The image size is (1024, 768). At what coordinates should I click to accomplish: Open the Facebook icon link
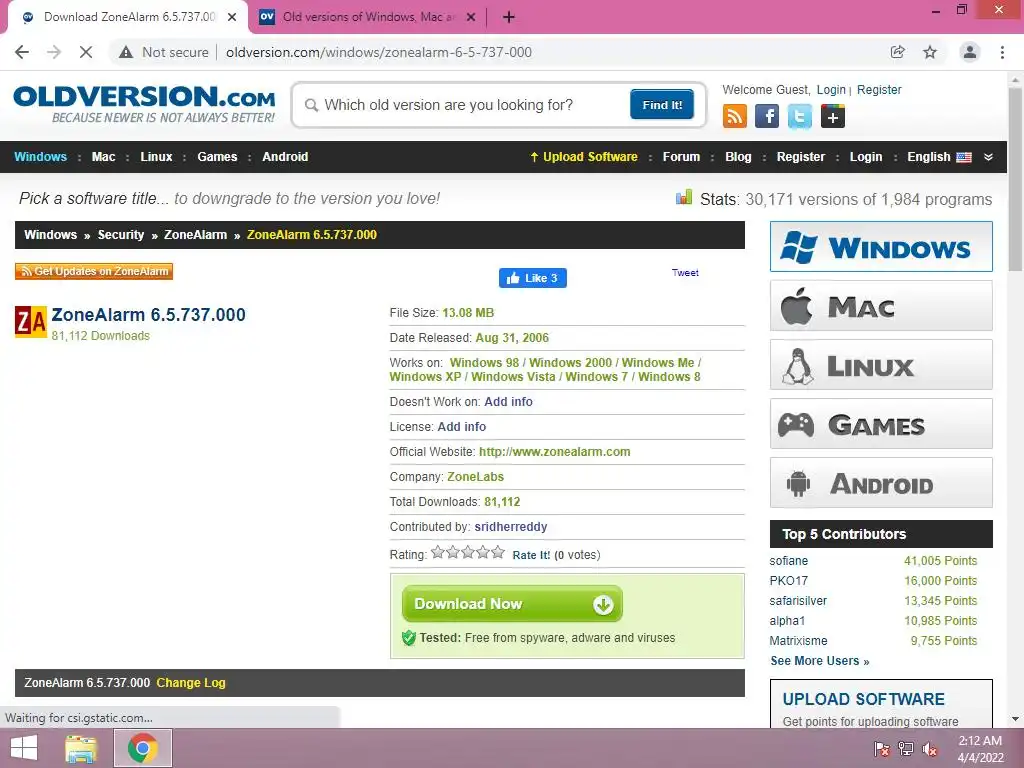pos(767,117)
